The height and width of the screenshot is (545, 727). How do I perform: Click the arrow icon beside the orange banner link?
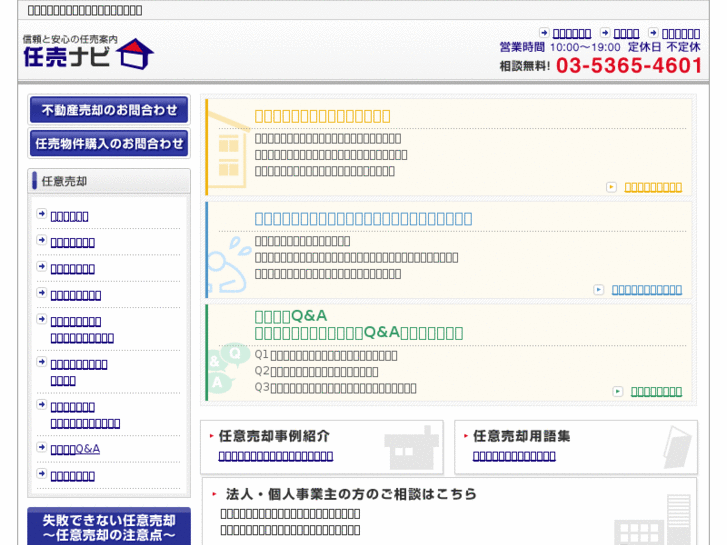[612, 187]
